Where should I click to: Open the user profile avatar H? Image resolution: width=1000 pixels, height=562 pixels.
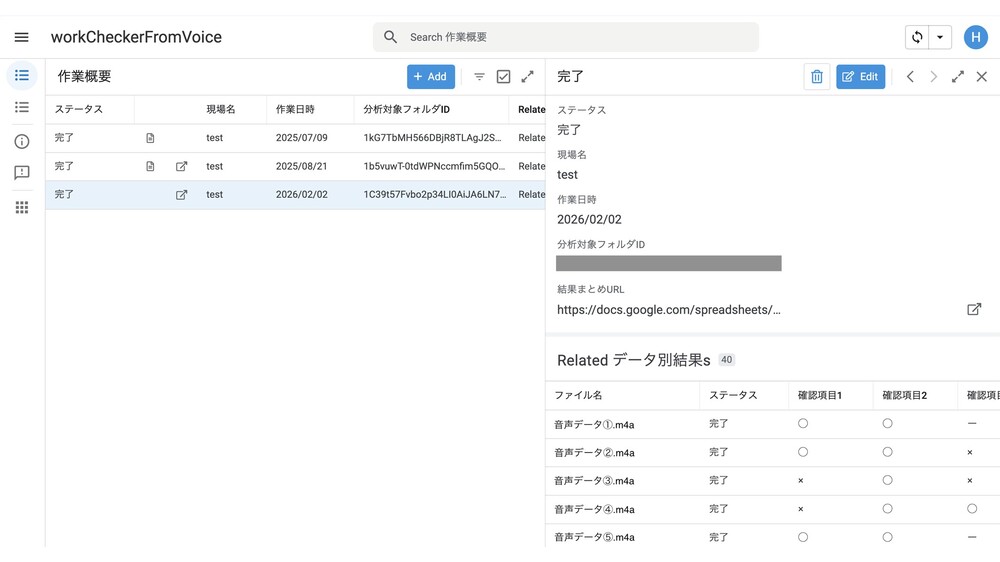pos(975,37)
